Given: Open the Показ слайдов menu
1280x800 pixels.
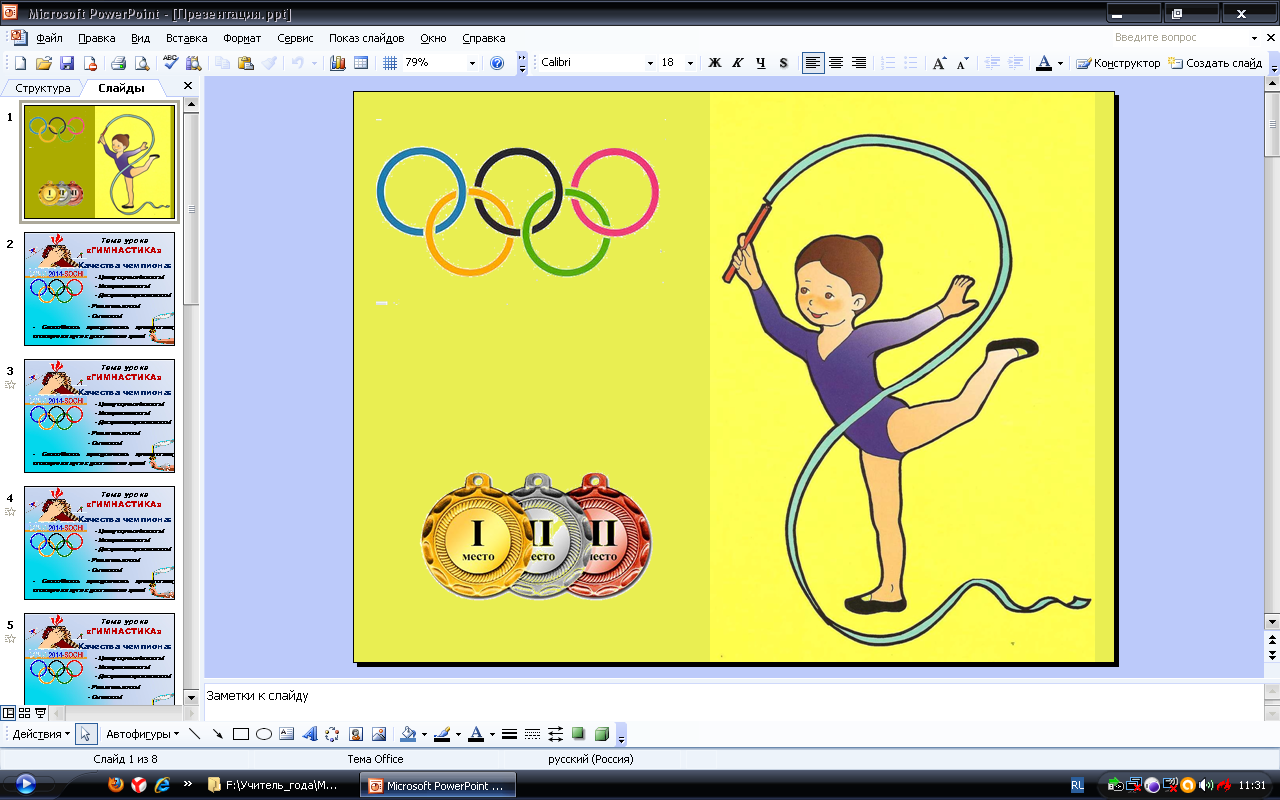Looking at the screenshot, I should tap(367, 38).
